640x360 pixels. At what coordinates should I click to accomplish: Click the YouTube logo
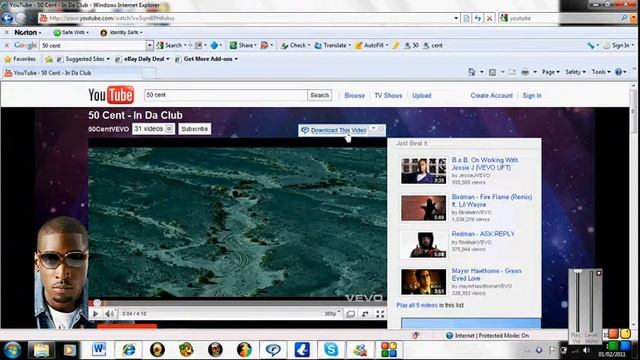pos(111,95)
